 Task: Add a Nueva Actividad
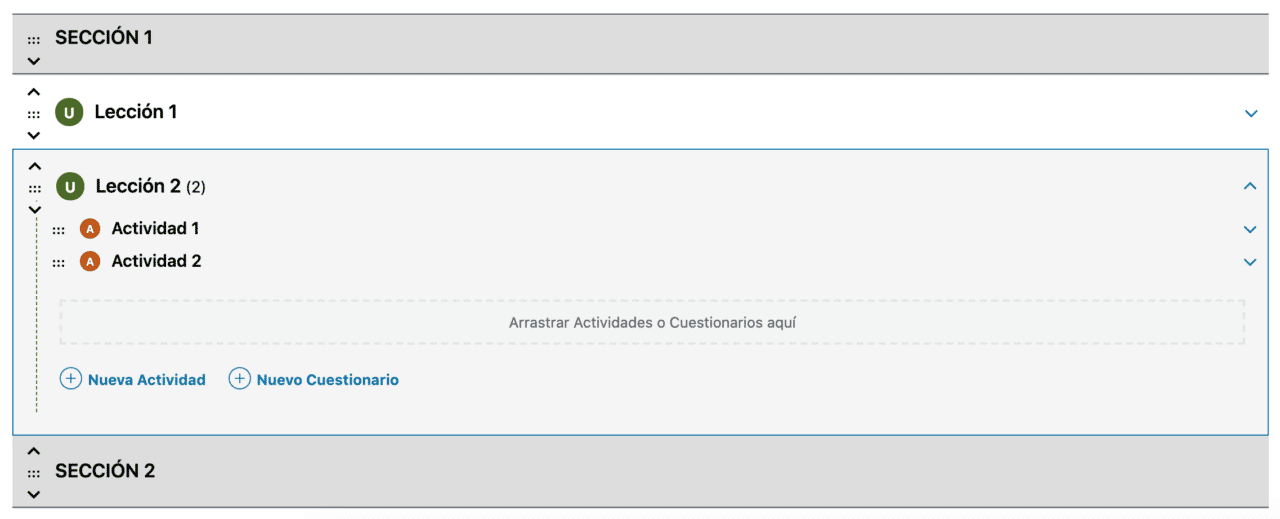pos(133,379)
